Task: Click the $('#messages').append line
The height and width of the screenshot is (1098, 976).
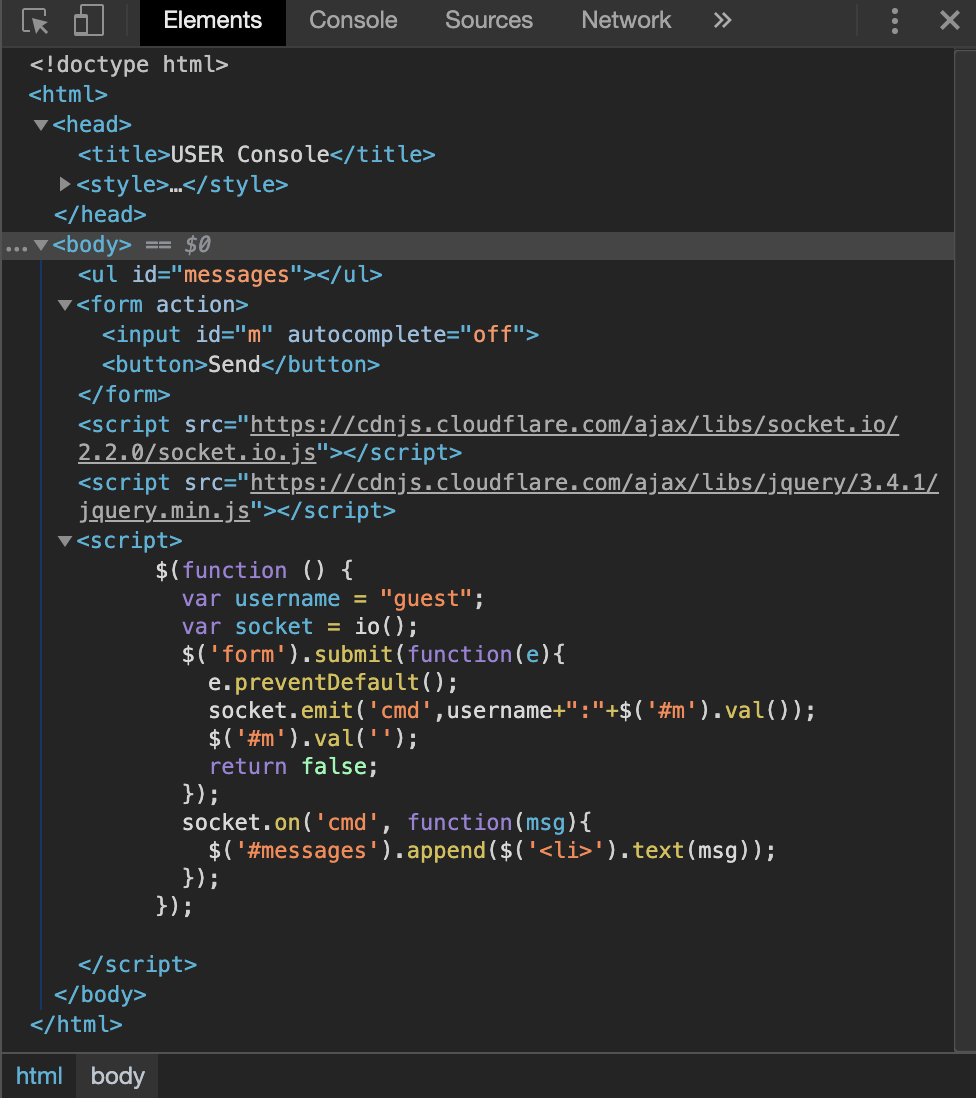Action: (492, 851)
